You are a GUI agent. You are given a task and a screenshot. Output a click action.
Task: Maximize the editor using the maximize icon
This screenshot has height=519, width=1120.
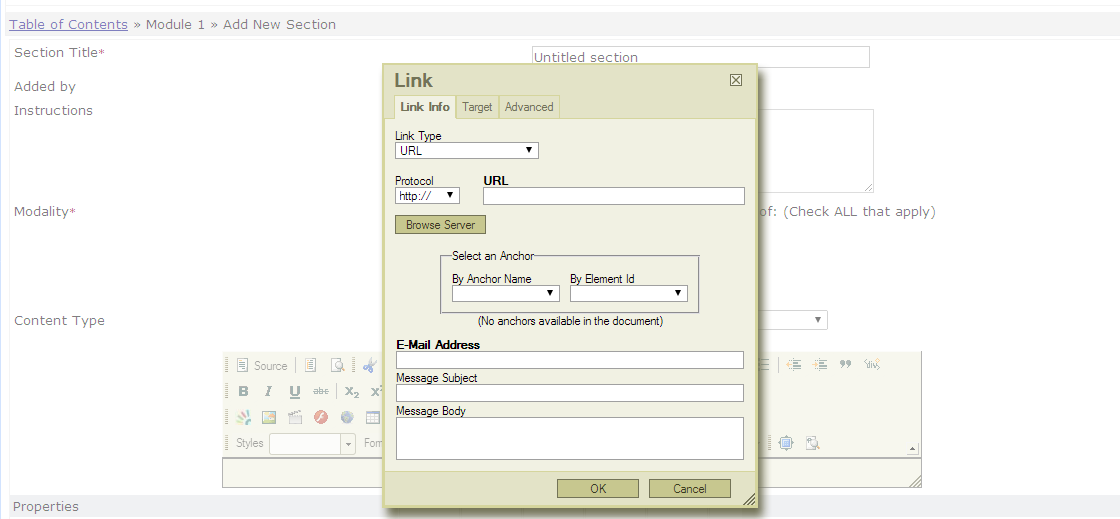coord(786,443)
